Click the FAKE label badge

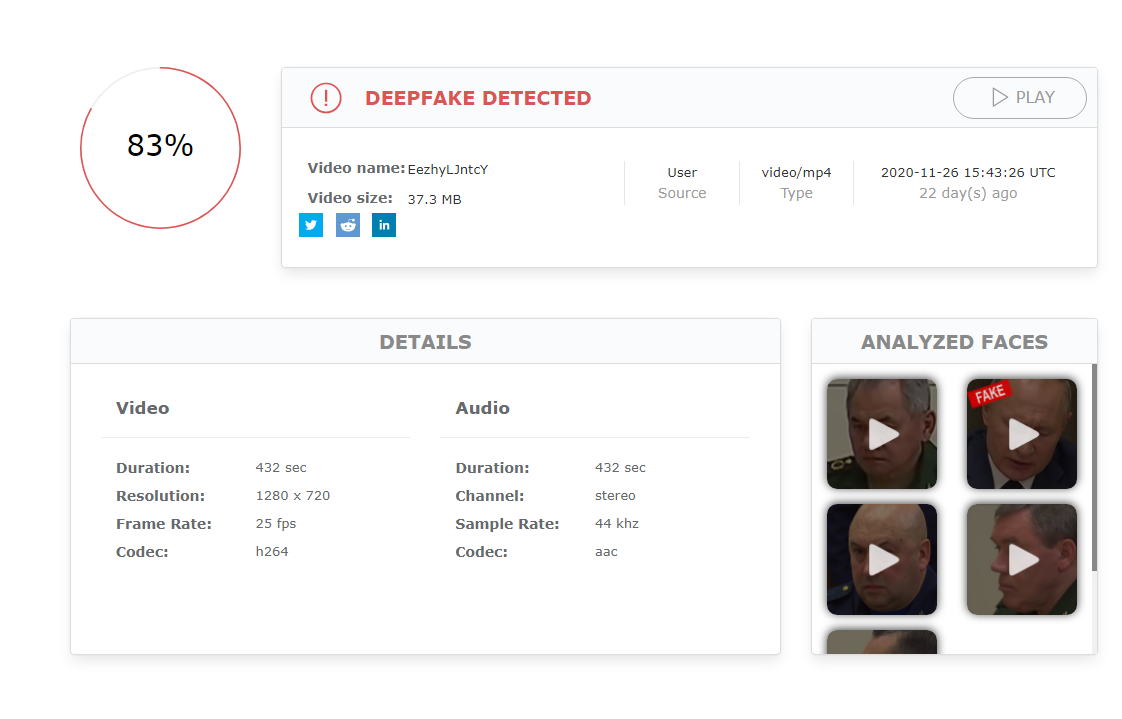point(990,393)
